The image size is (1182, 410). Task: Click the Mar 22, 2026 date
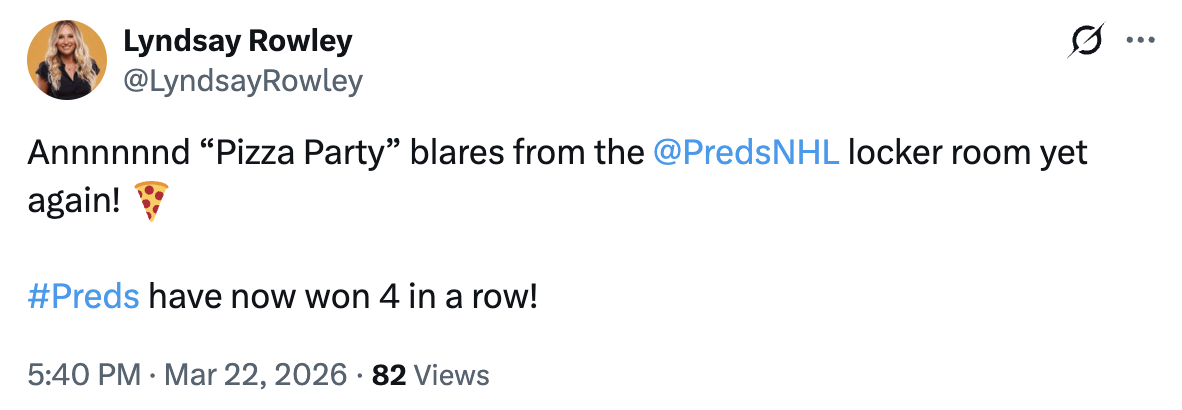point(254,375)
